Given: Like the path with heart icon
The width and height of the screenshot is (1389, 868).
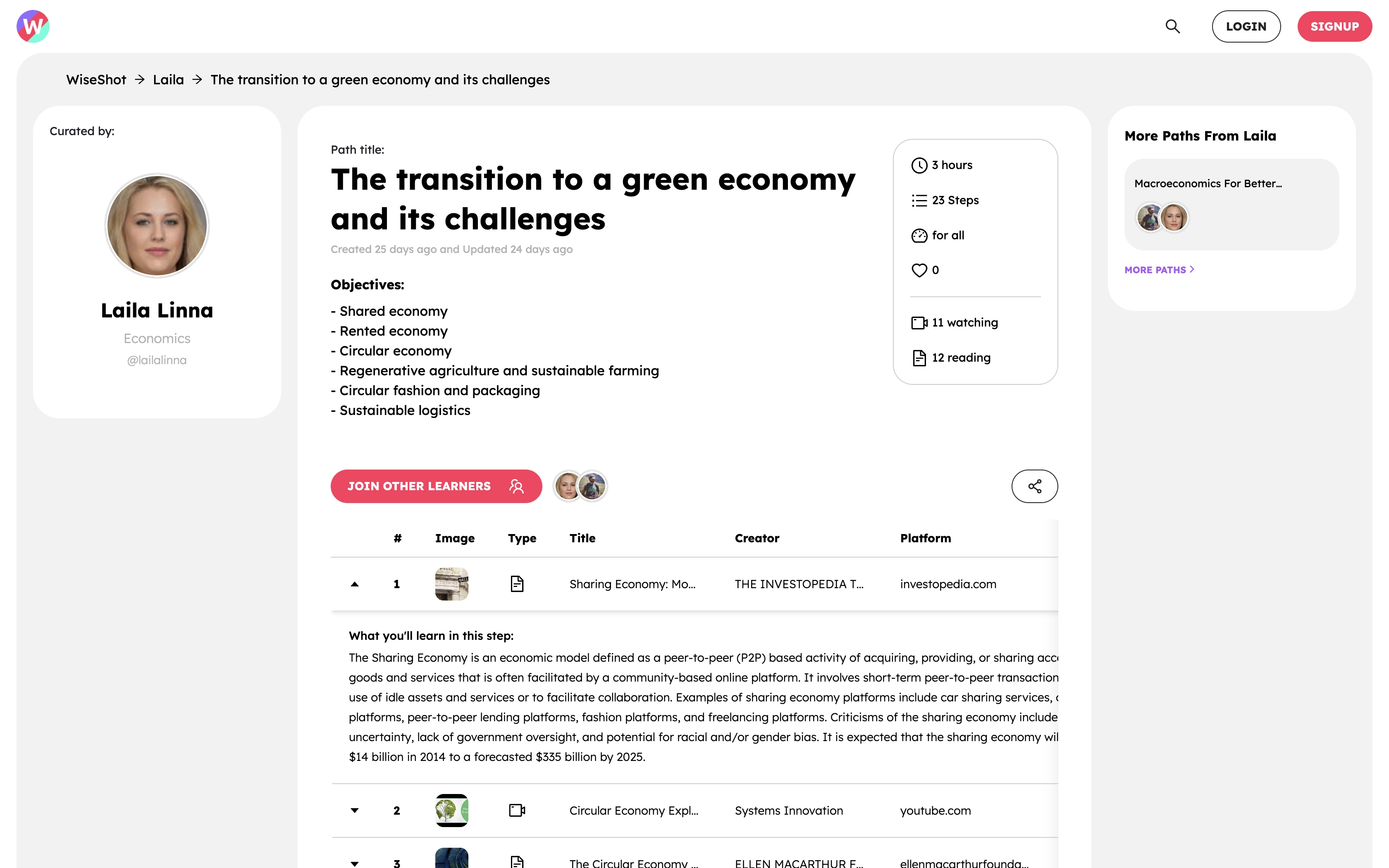Looking at the screenshot, I should click(919, 270).
